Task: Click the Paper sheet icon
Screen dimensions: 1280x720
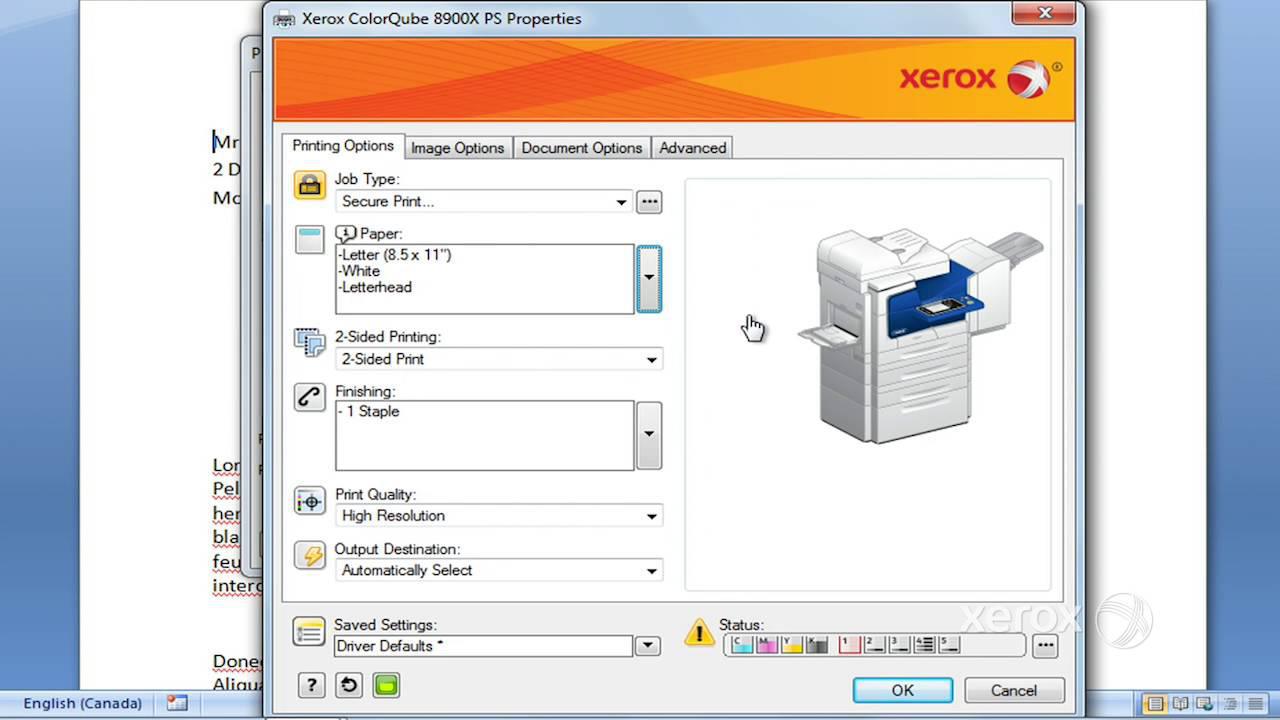Action: [310, 240]
